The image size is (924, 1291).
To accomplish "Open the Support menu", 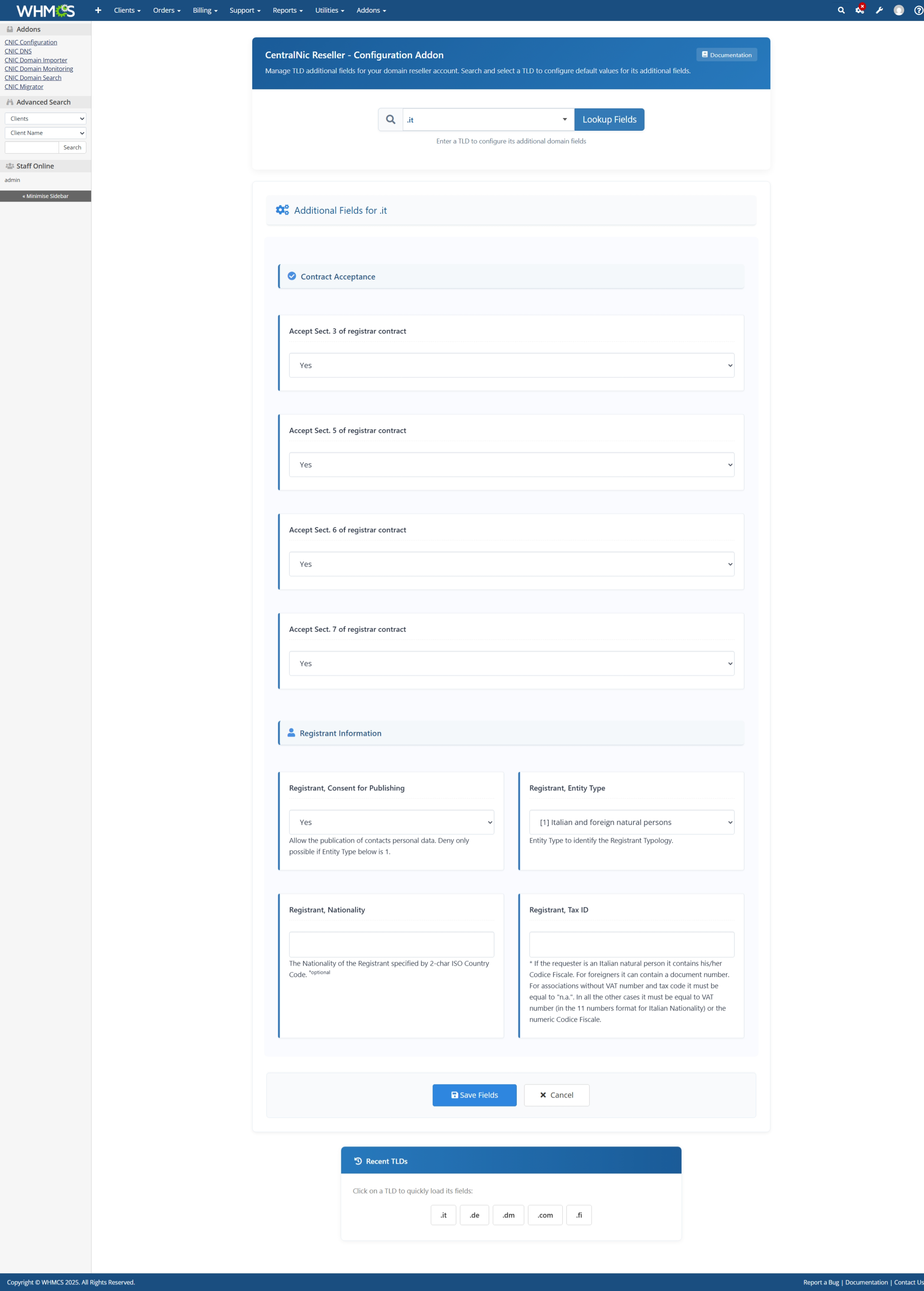I will (x=245, y=10).
